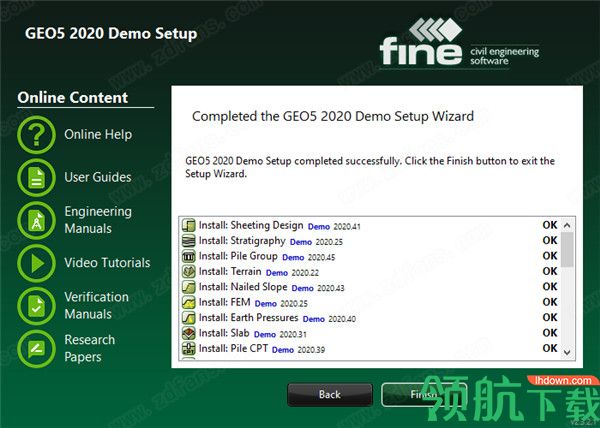Screen dimensions: 600x428
Task: Open the Video Tutorials link text
Action: pos(107,263)
